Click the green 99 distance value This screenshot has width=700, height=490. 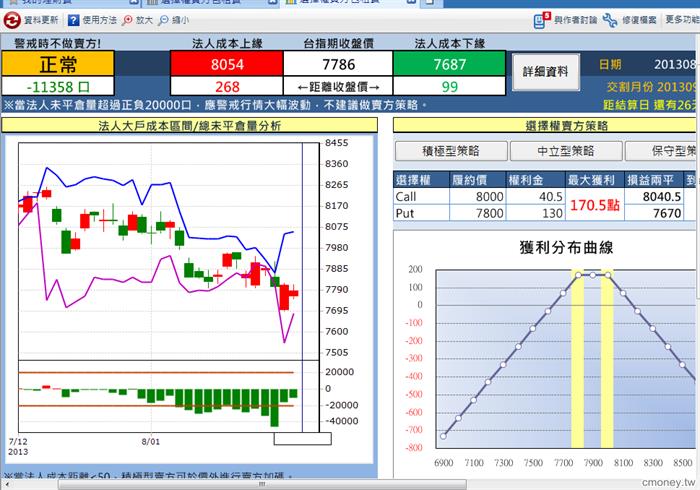[x=449, y=87]
